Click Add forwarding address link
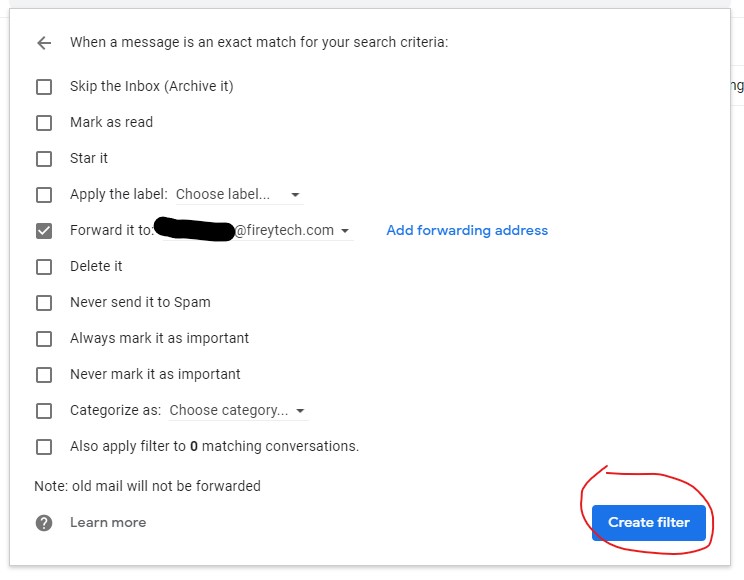The width and height of the screenshot is (744, 580). [x=467, y=230]
